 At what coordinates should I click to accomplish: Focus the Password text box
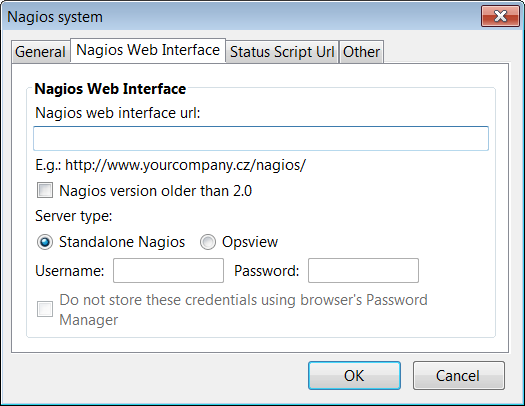point(363,270)
